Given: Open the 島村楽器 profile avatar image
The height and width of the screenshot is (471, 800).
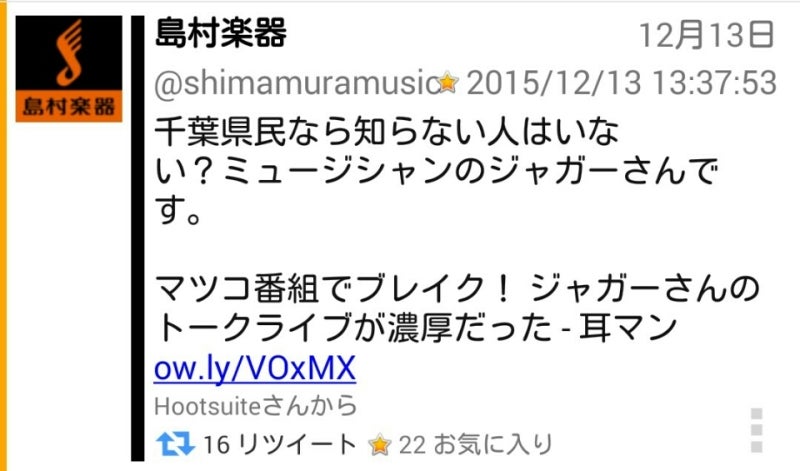Looking at the screenshot, I should (x=69, y=69).
